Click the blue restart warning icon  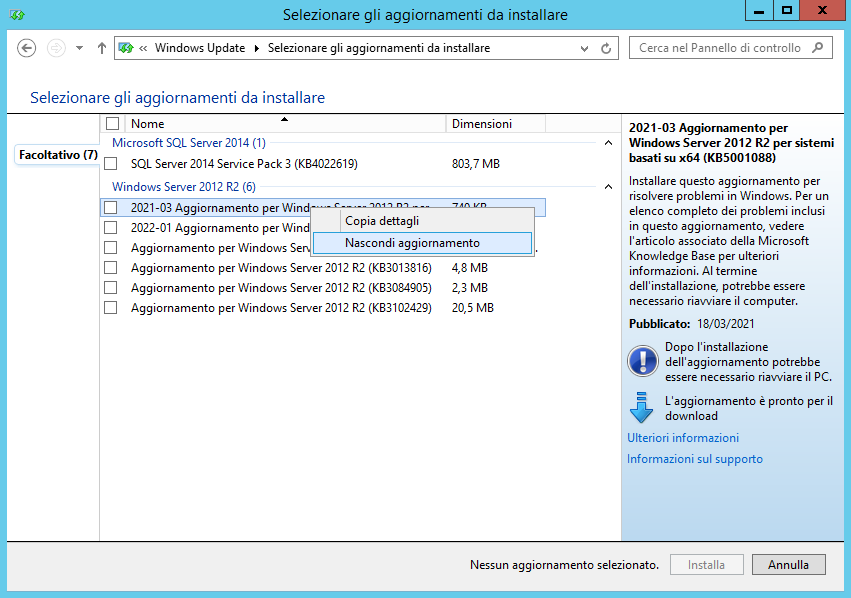[643, 361]
